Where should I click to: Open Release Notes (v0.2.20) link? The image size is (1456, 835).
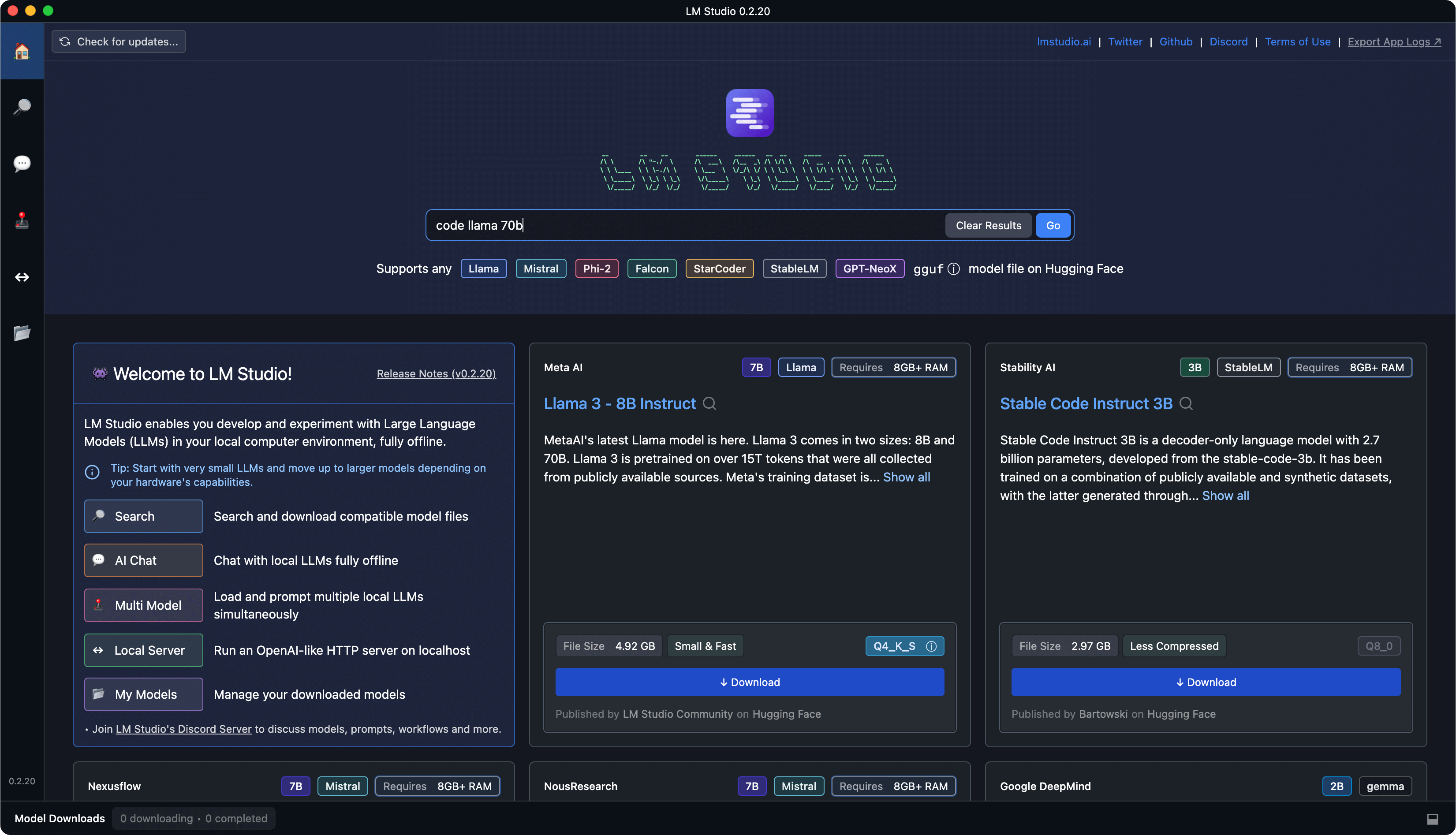coord(436,374)
